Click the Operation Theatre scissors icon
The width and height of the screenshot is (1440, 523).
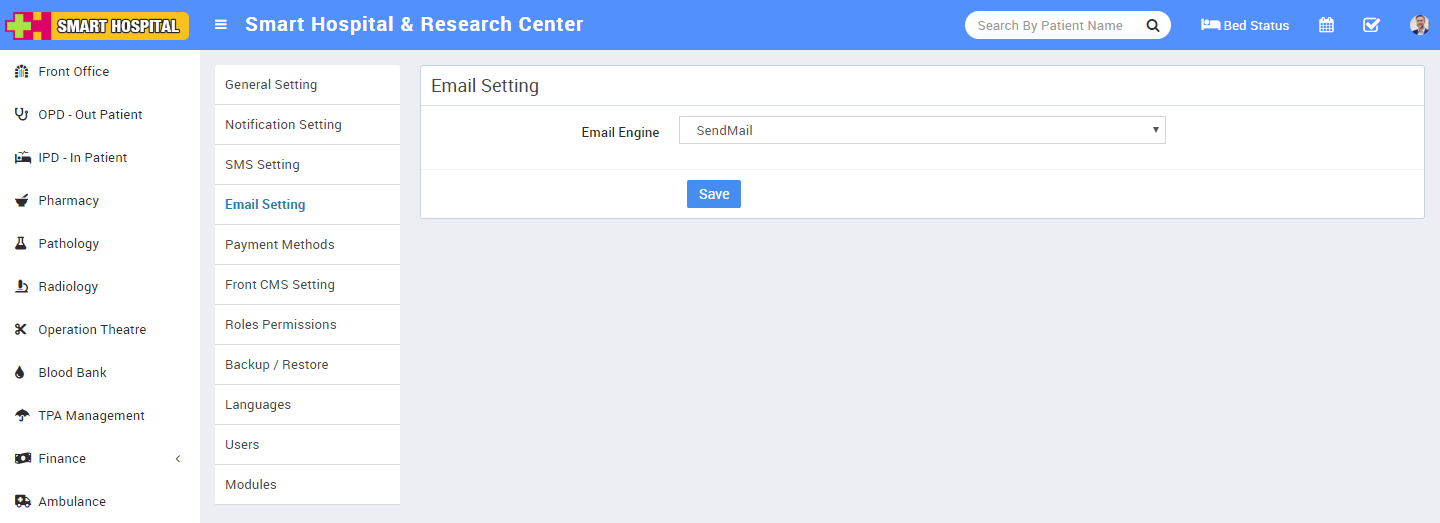pos(21,330)
